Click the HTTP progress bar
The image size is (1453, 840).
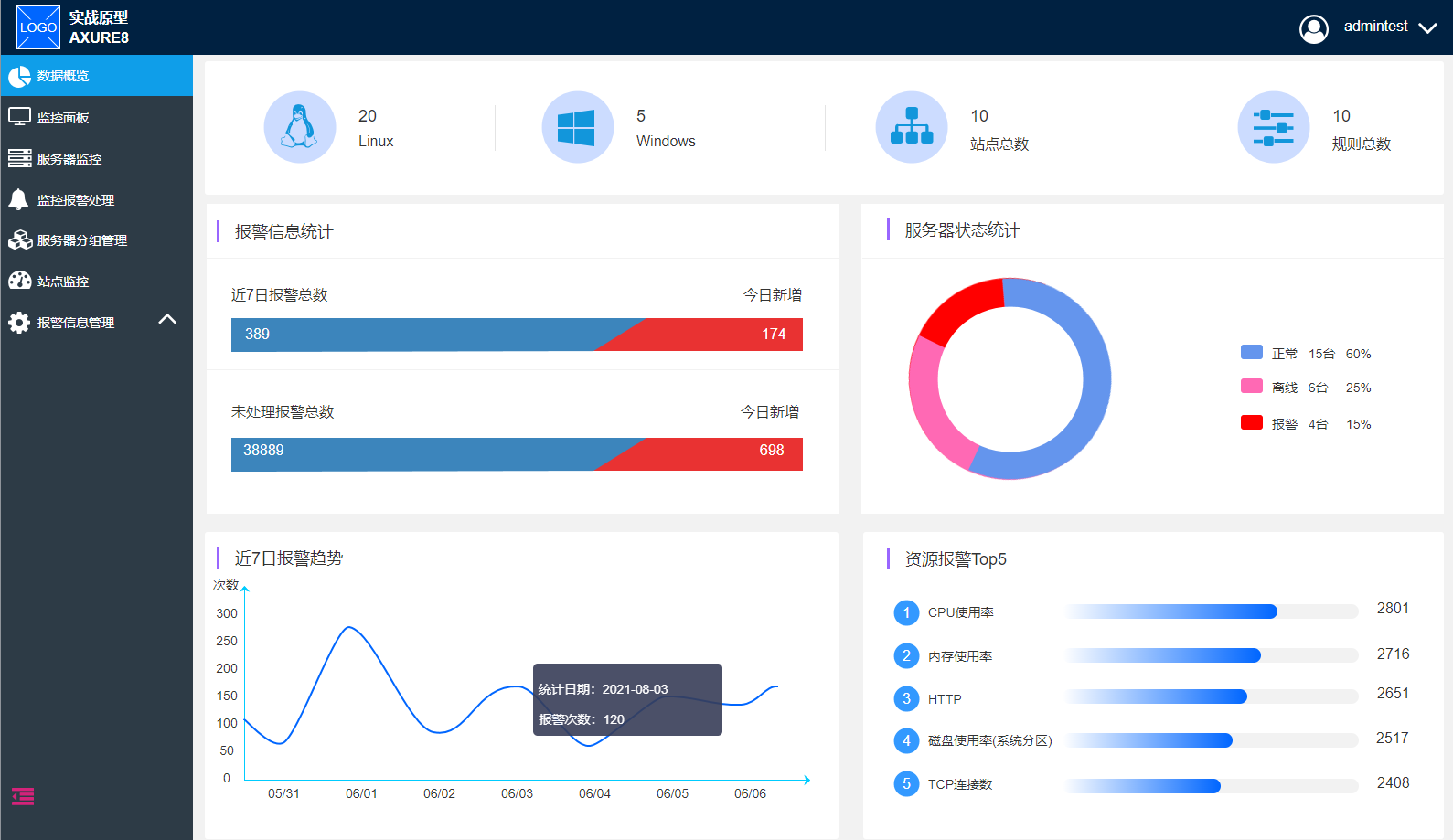pyautogui.click(x=1213, y=696)
